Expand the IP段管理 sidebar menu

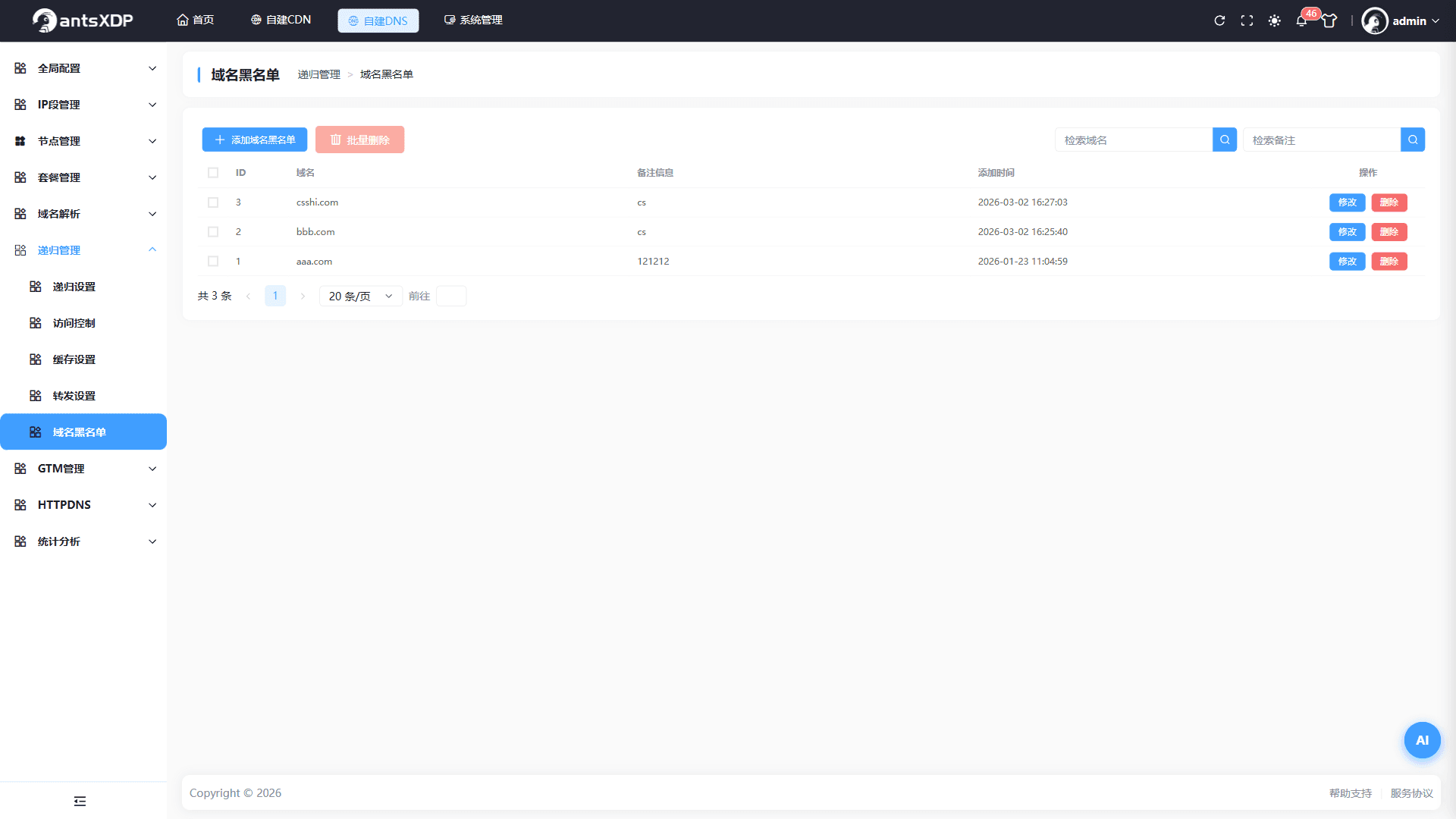pyautogui.click(x=83, y=105)
